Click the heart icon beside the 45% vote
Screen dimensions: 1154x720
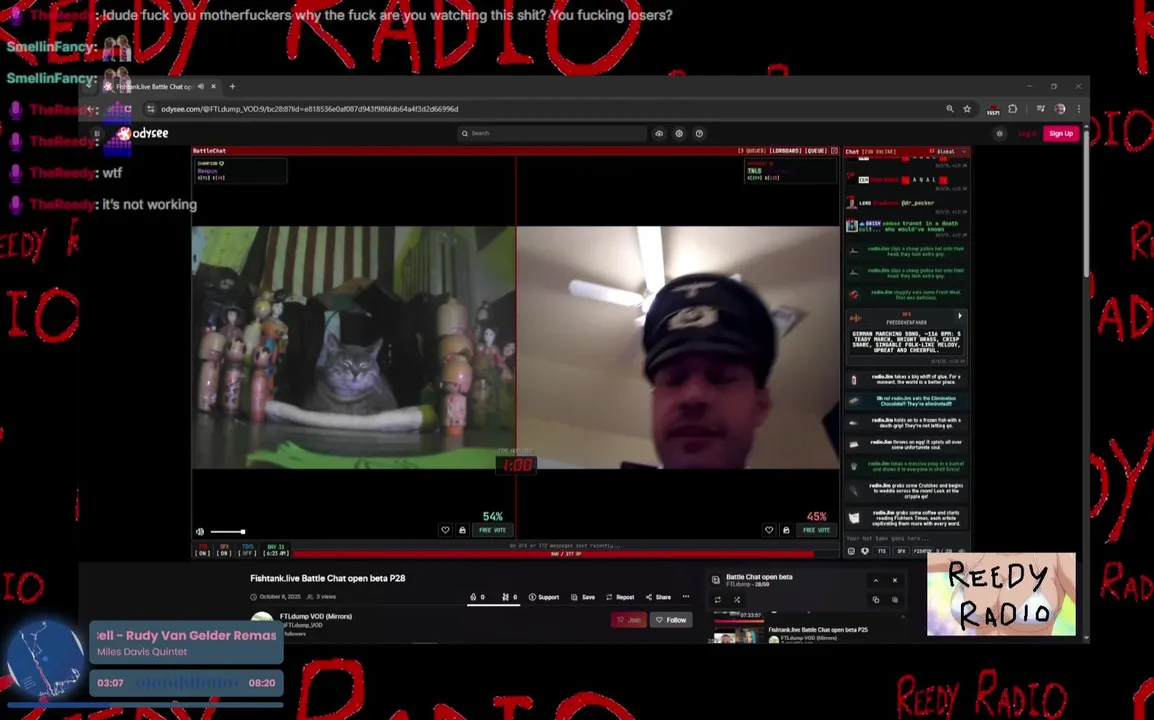[x=769, y=530]
